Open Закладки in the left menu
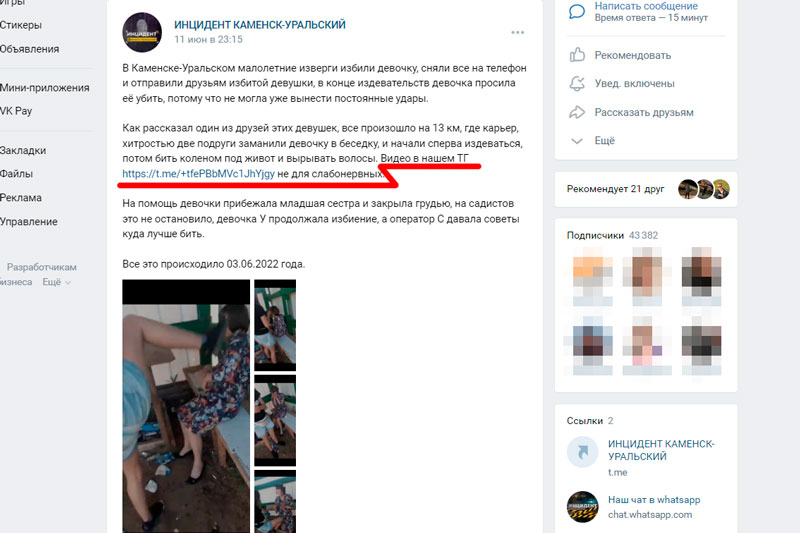Image resolution: width=800 pixels, height=533 pixels. [x=23, y=150]
